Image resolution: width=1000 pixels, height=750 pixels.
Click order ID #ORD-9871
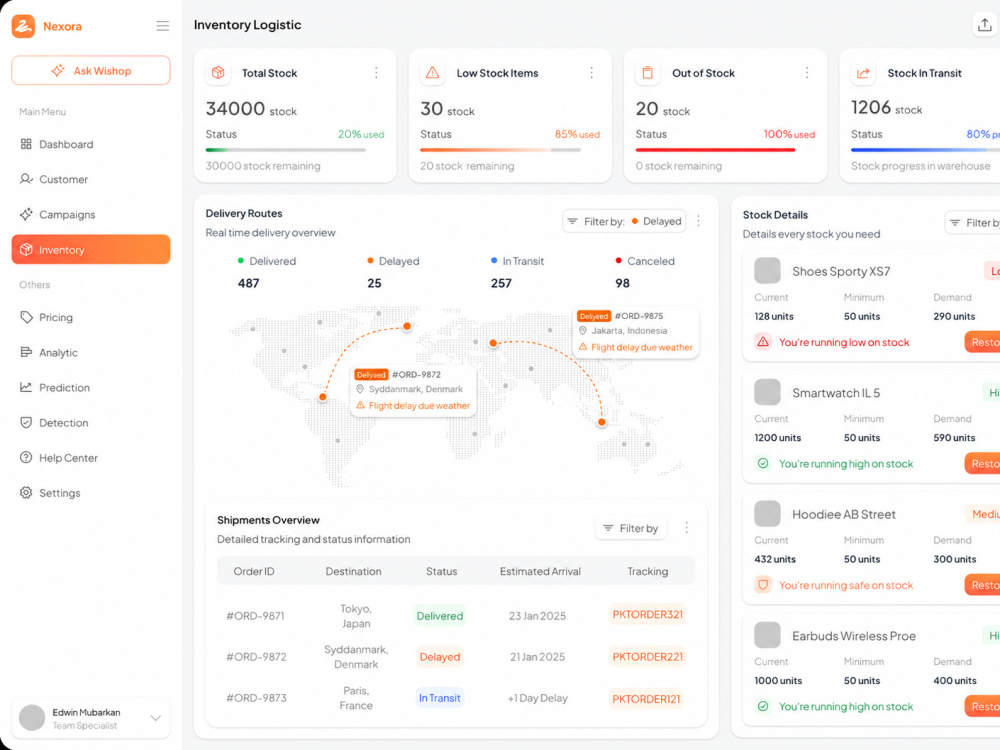255,616
